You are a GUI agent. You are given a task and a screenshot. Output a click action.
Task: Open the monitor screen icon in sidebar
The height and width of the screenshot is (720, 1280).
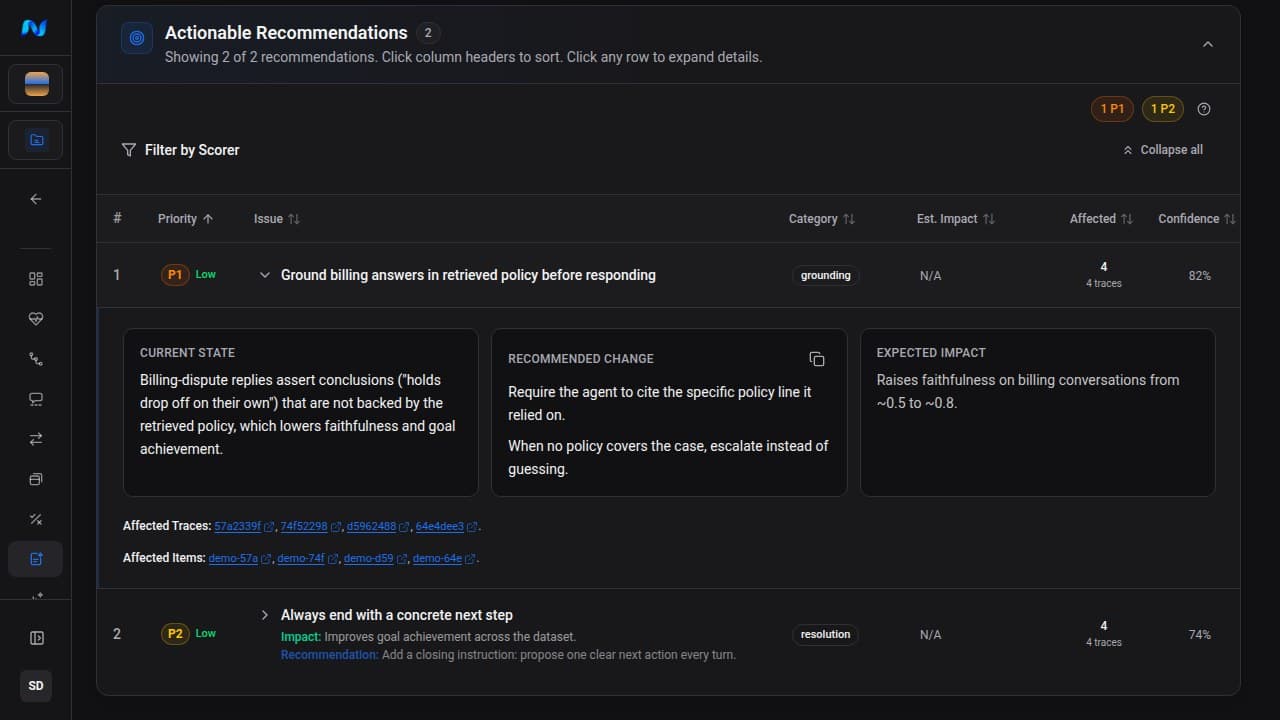[x=36, y=399]
